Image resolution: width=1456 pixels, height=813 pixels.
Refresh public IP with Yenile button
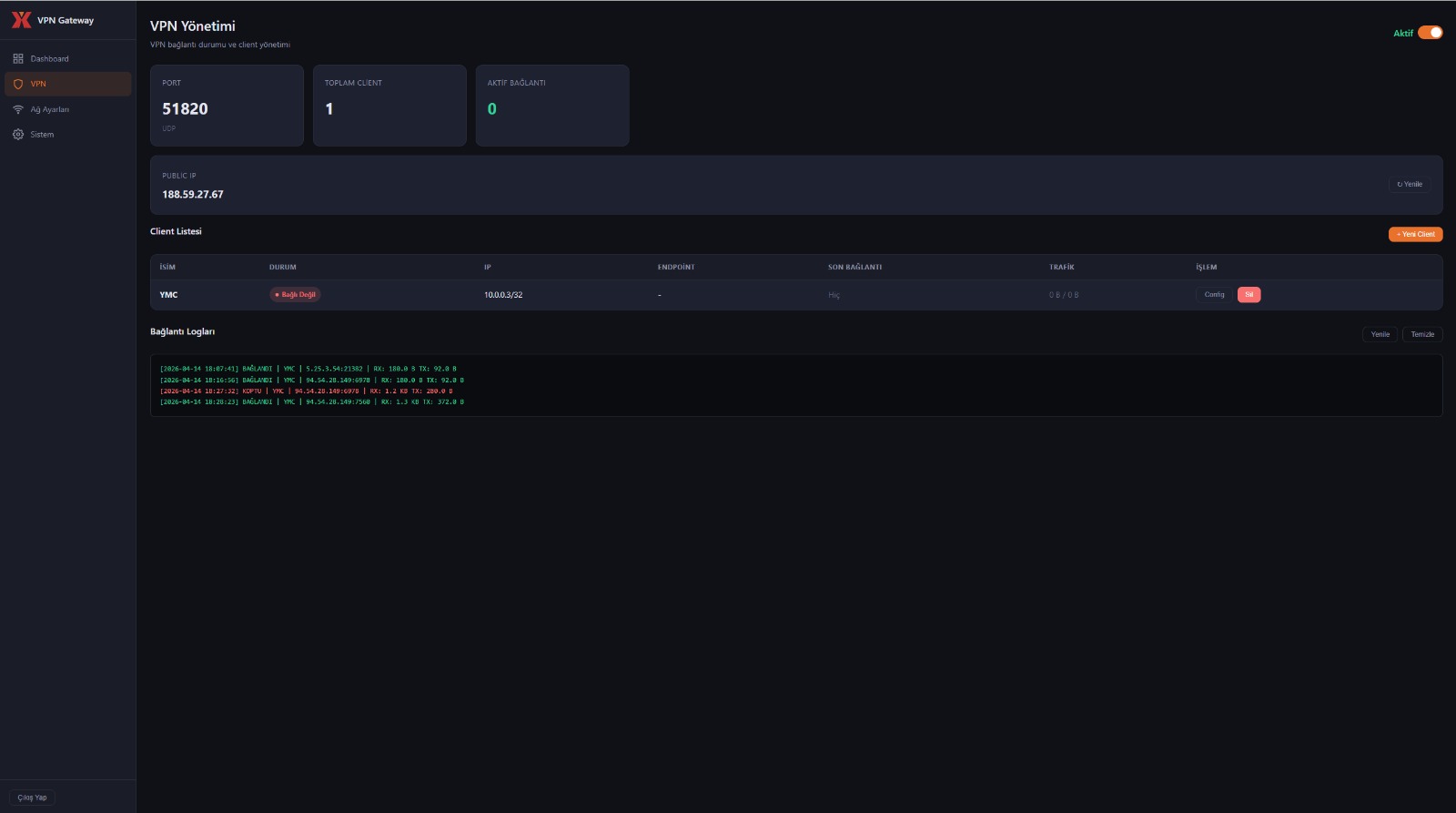click(x=1410, y=184)
